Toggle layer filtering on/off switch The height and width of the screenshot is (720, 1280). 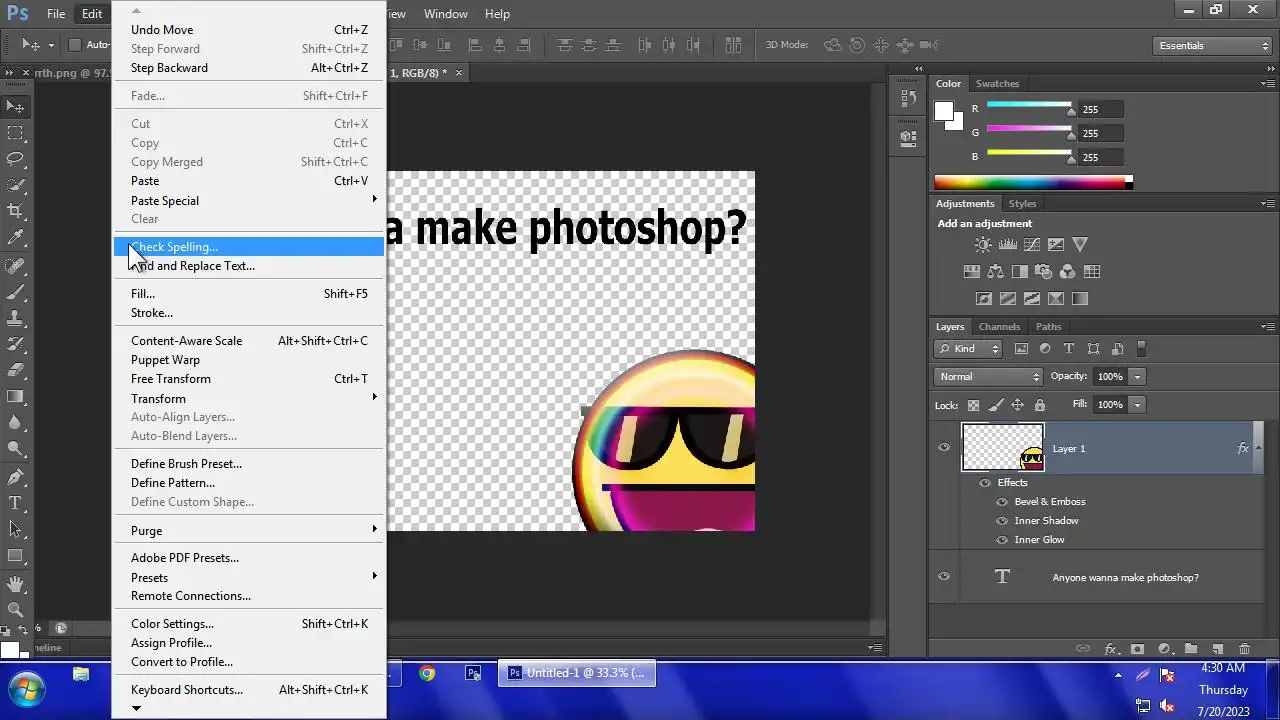coord(1141,349)
